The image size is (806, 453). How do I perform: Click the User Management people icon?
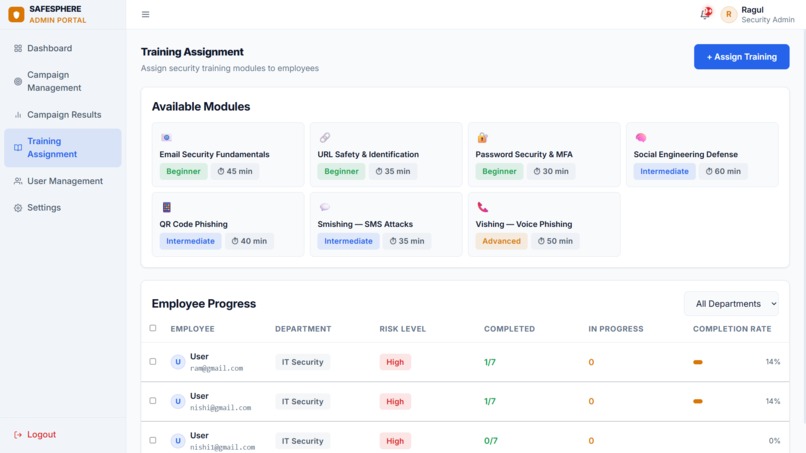pos(18,181)
